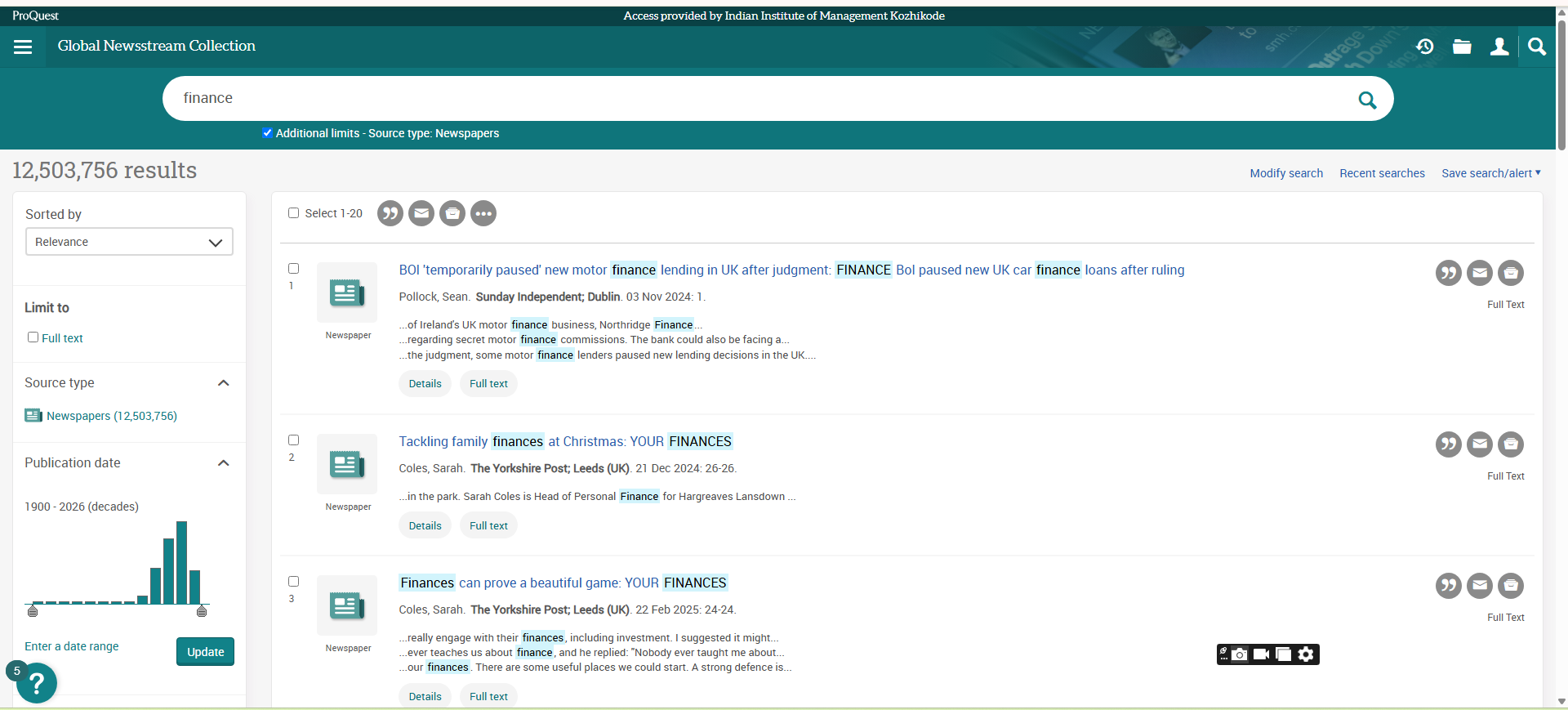Click the Cite icon in the results toolbar

point(390,213)
